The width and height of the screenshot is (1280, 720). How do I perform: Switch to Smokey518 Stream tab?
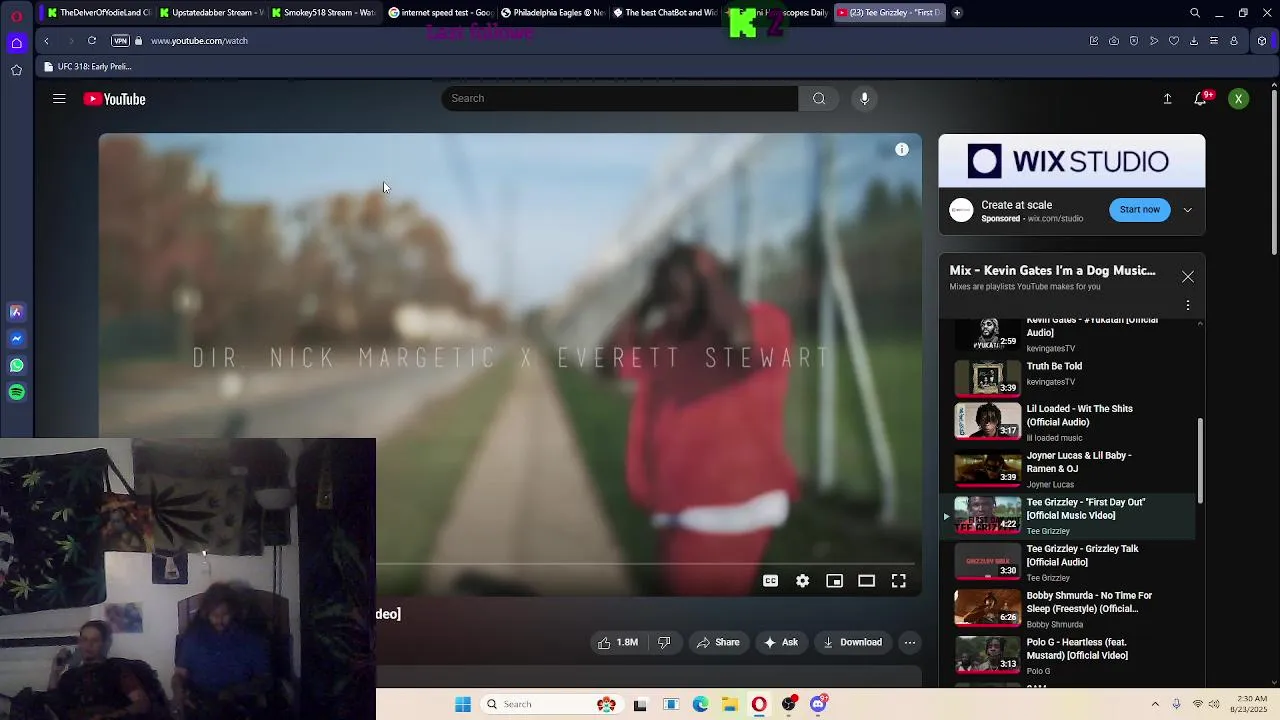click(323, 13)
